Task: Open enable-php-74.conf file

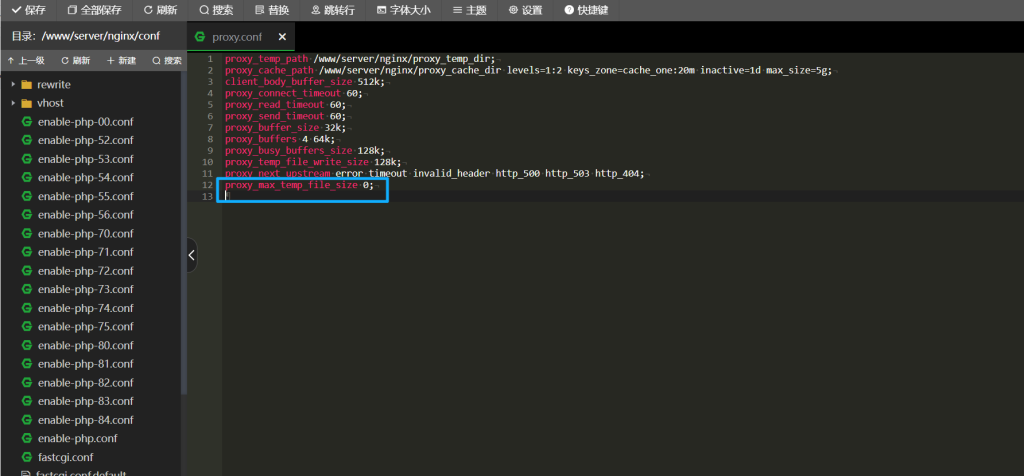Action: (85, 308)
